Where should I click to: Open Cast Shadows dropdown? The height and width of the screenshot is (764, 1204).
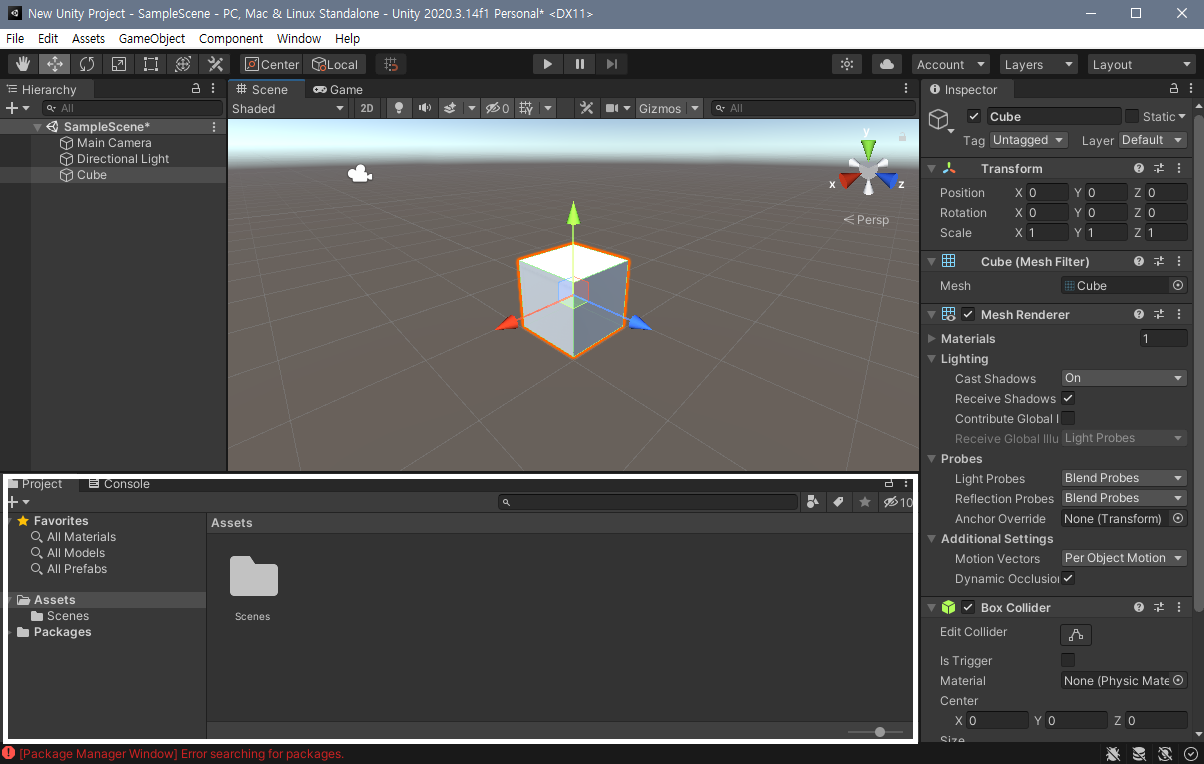point(1124,378)
